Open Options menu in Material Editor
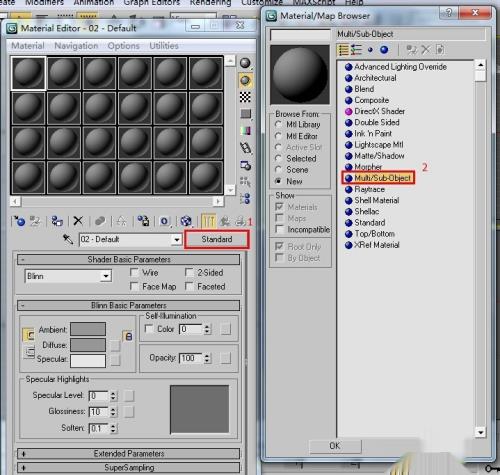 point(124,46)
